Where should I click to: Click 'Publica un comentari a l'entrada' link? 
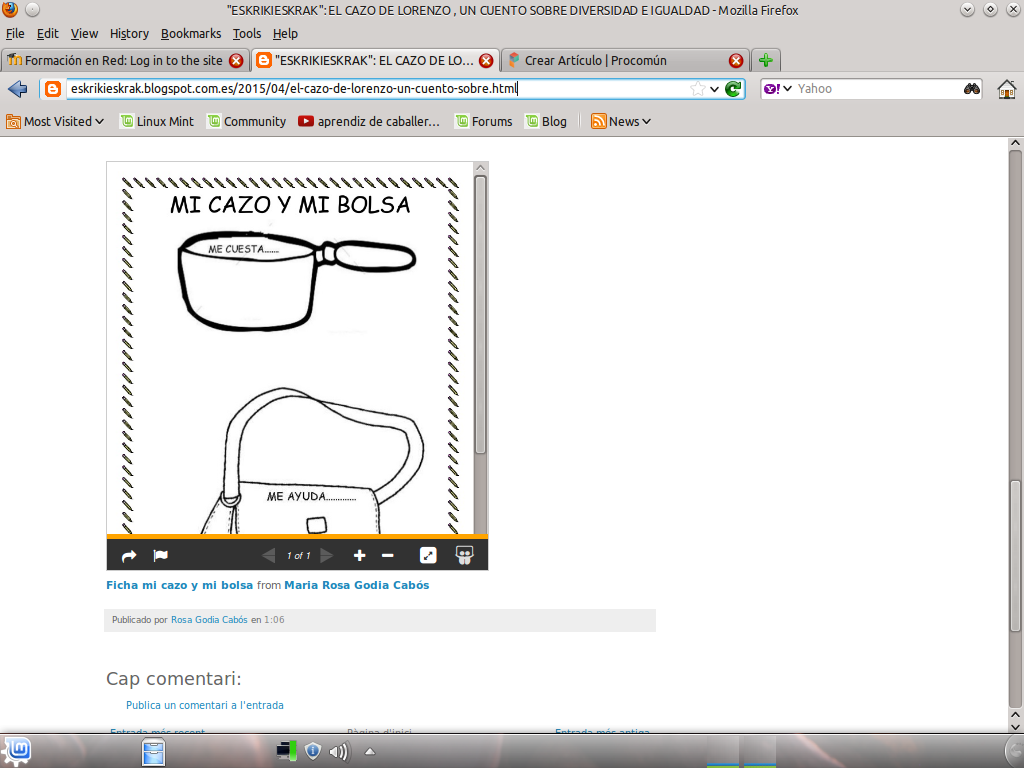click(x=205, y=705)
